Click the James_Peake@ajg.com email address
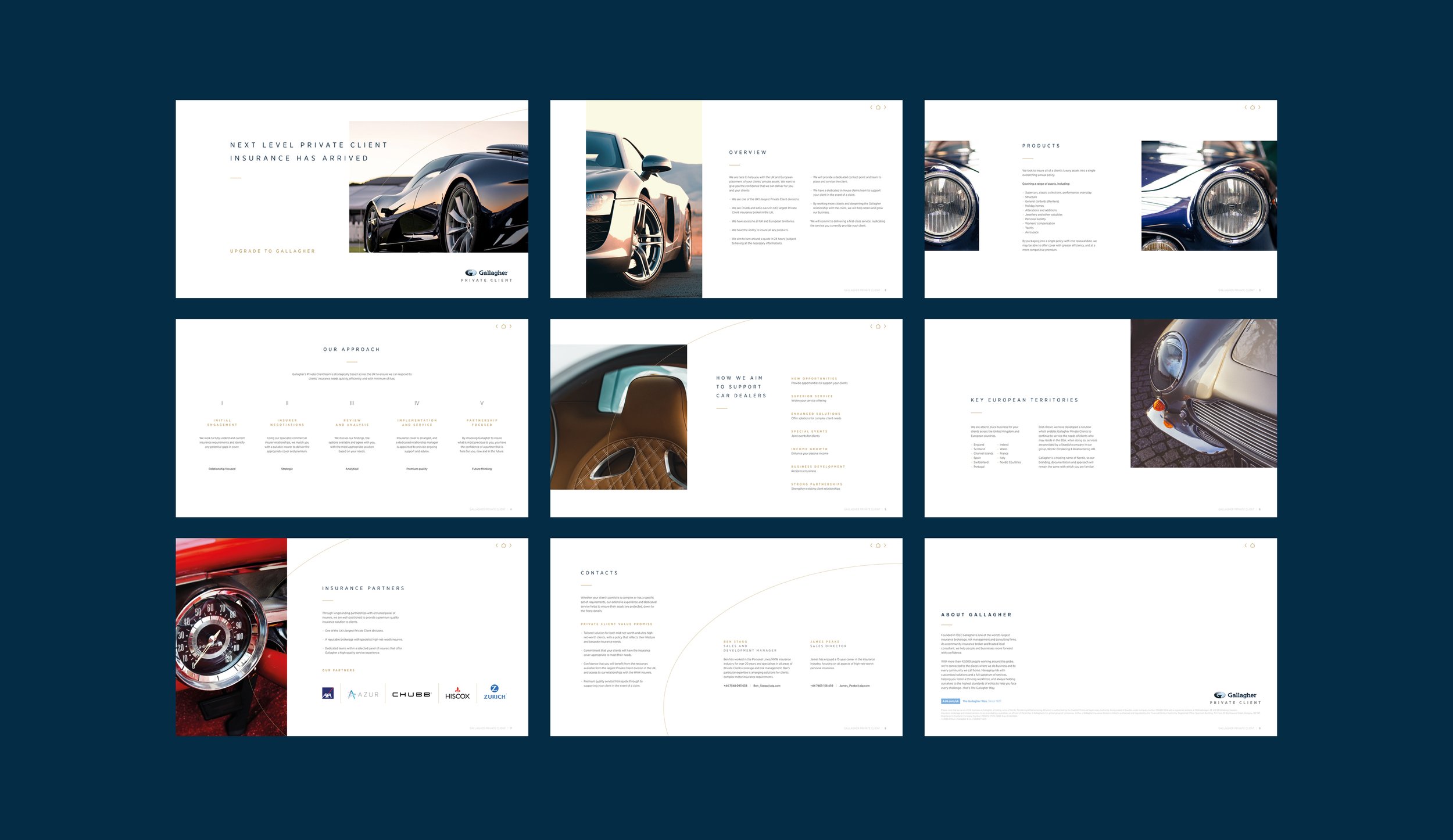 pyautogui.click(x=854, y=685)
